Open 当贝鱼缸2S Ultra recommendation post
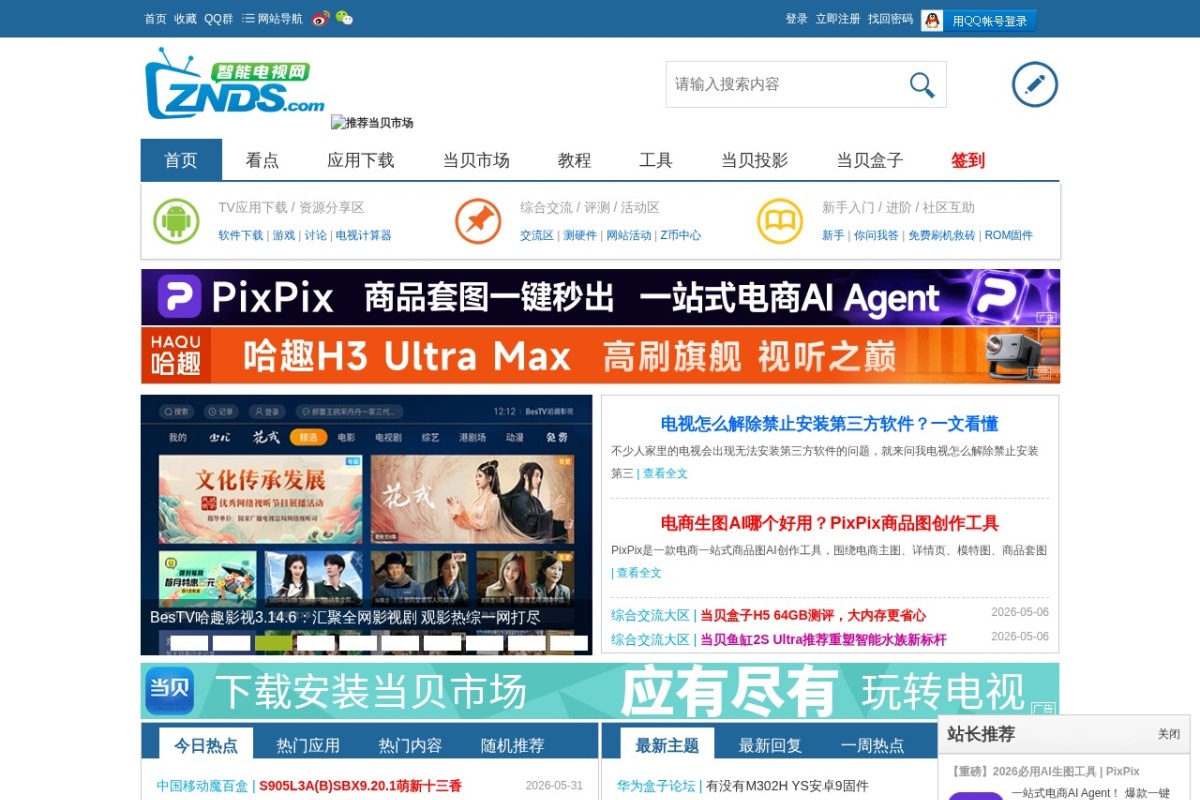The height and width of the screenshot is (800, 1200). (823, 640)
